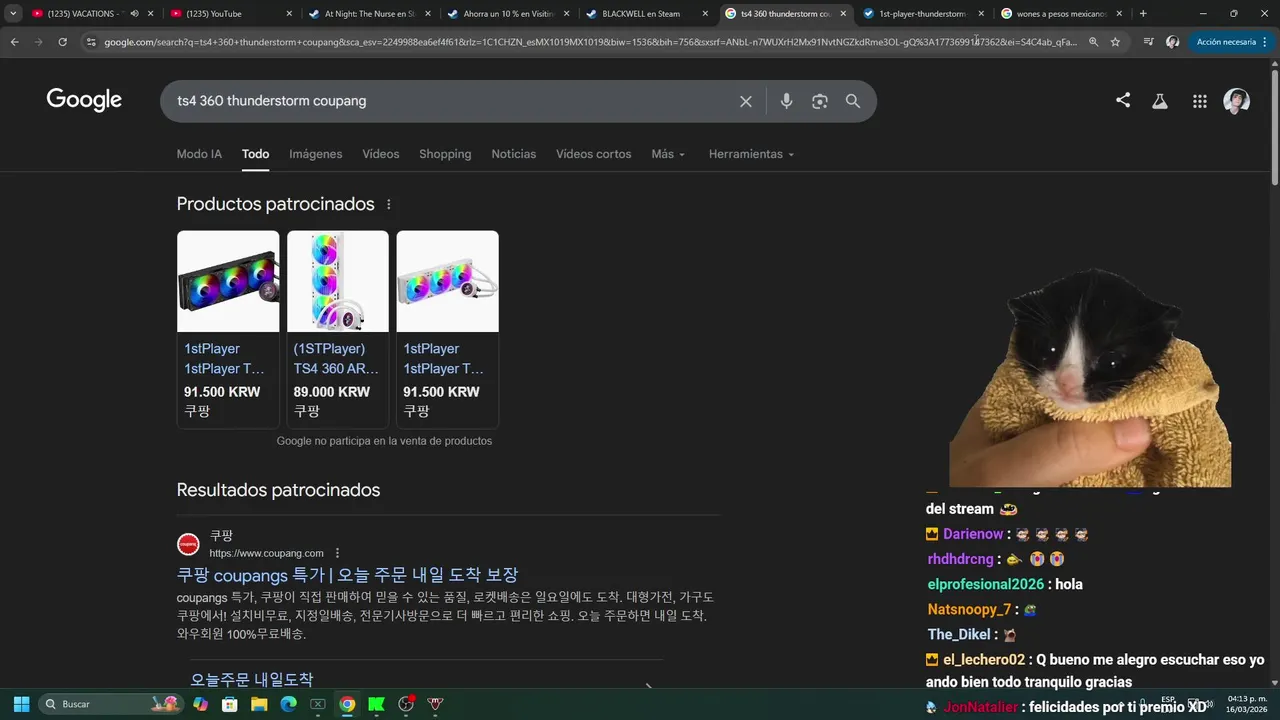Open the Google apps grid

(1200, 101)
